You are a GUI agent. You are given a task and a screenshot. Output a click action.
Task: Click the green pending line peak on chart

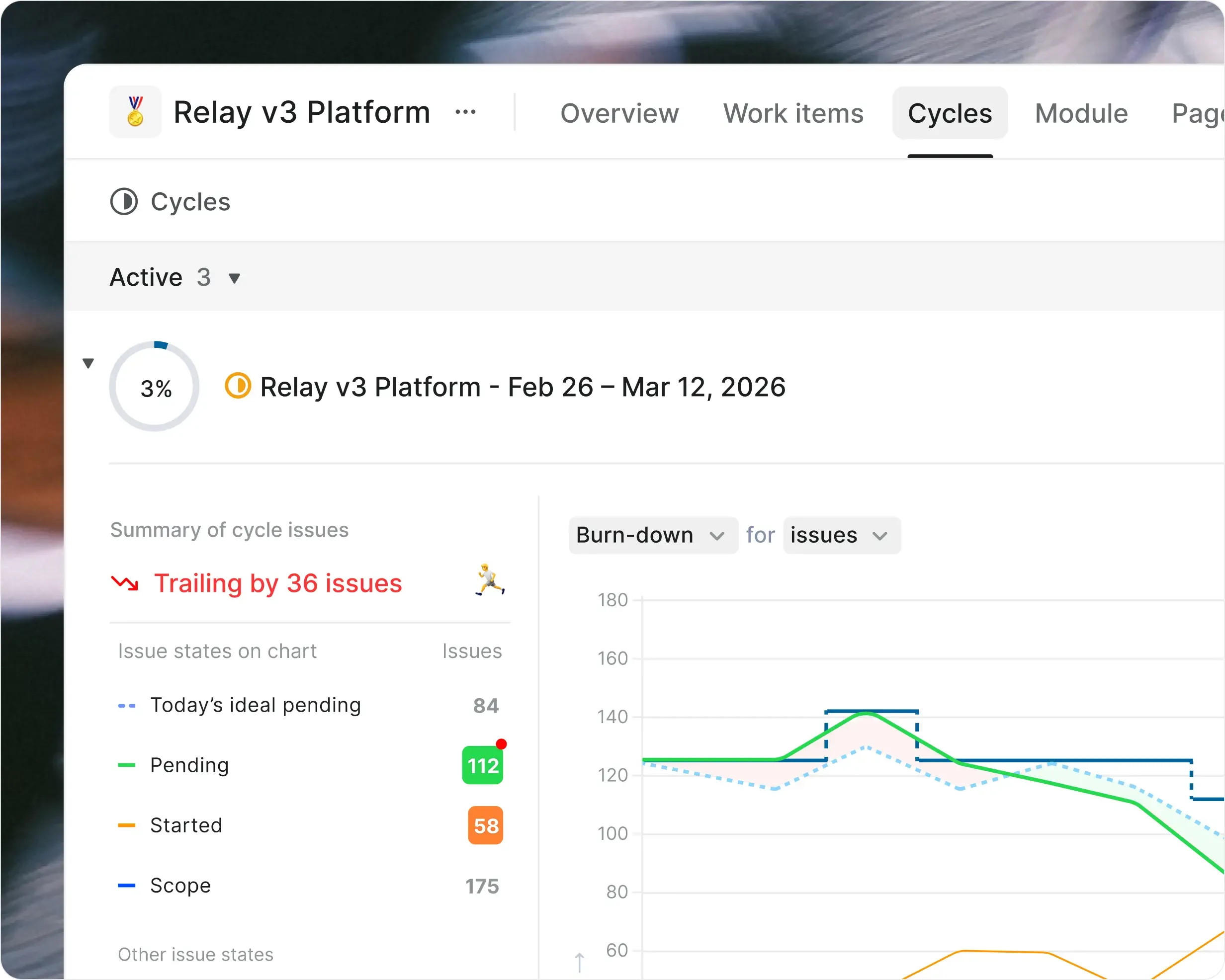pyautogui.click(x=866, y=714)
